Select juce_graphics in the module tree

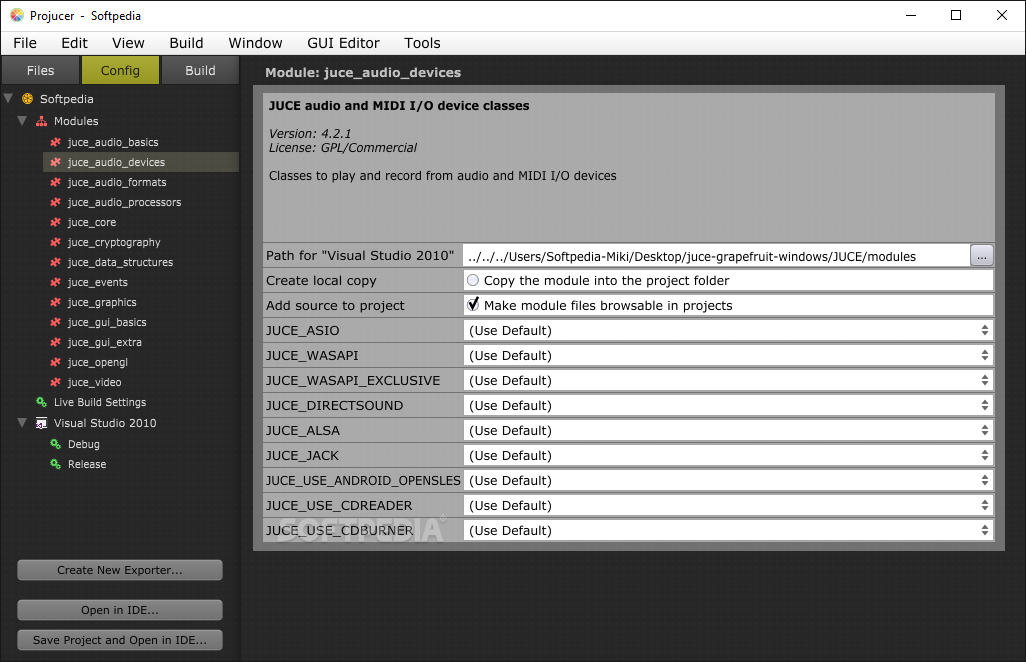point(102,302)
